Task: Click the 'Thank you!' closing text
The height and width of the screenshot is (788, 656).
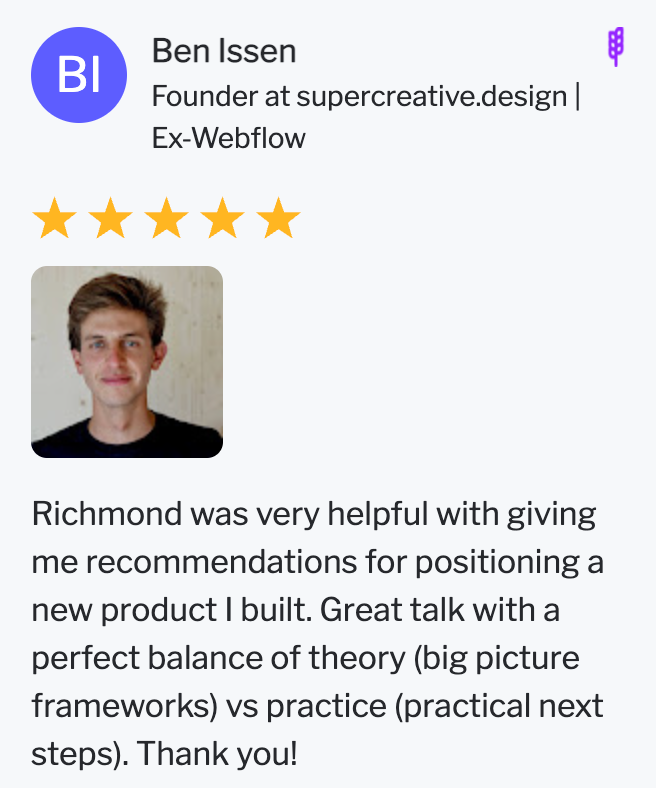Action: coord(217,754)
